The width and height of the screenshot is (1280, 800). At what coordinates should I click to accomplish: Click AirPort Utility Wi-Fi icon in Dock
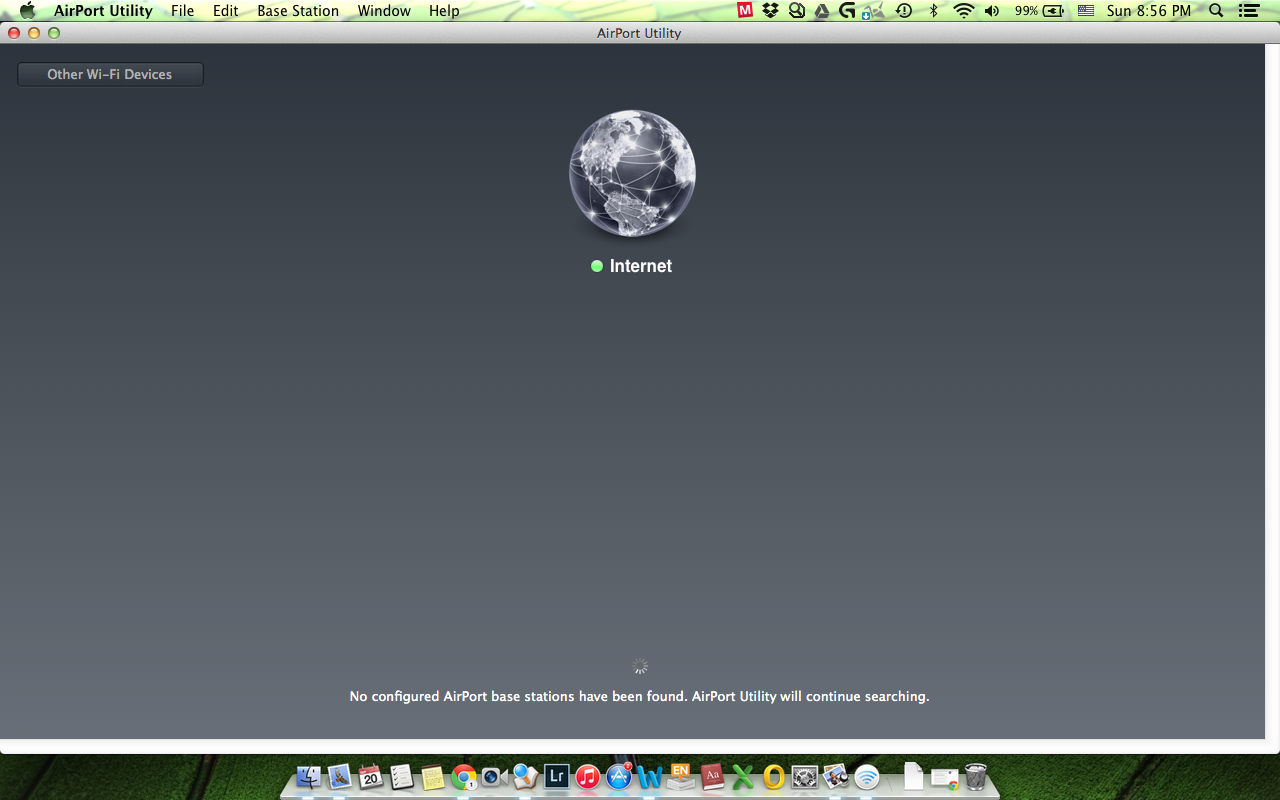tap(867, 777)
